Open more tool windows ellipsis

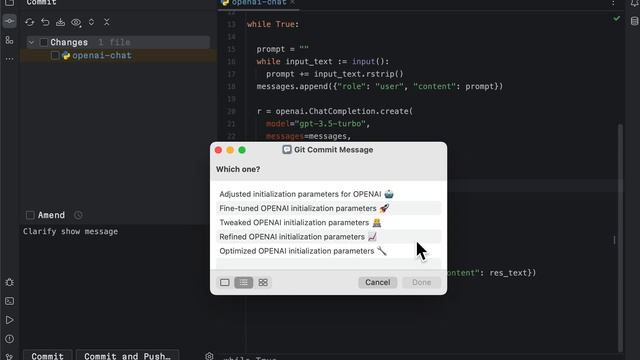(x=9, y=59)
